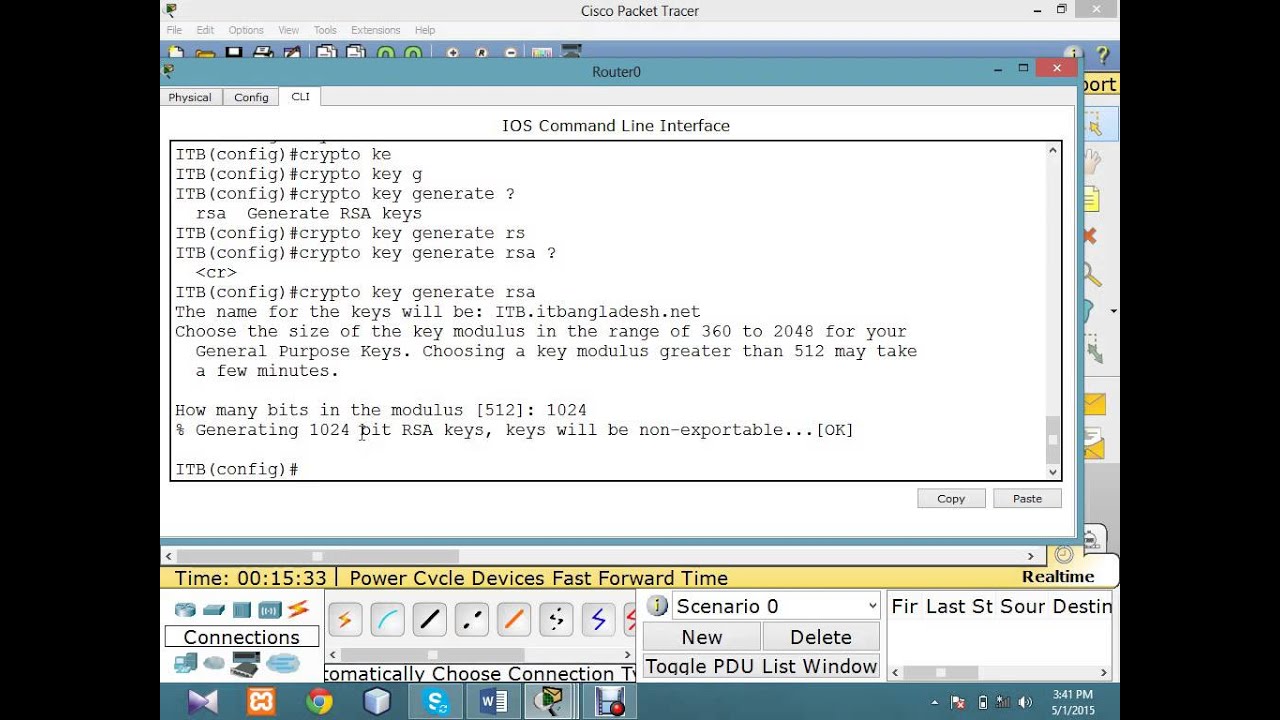Expand the drawing tool dropdown arrow
This screenshot has height=720, width=1280.
coord(1113,312)
